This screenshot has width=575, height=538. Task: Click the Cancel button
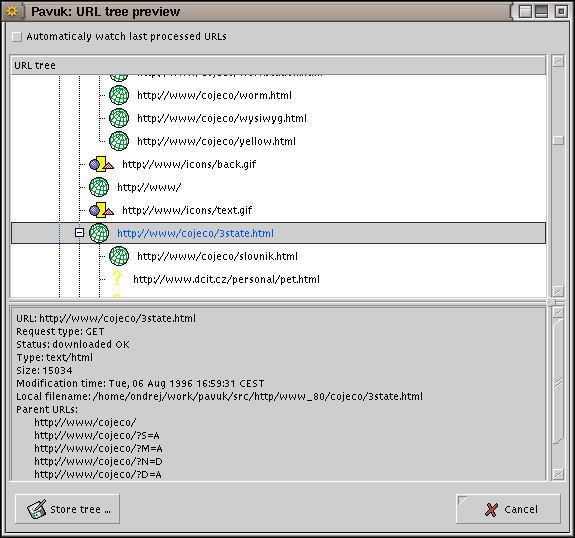(508, 509)
